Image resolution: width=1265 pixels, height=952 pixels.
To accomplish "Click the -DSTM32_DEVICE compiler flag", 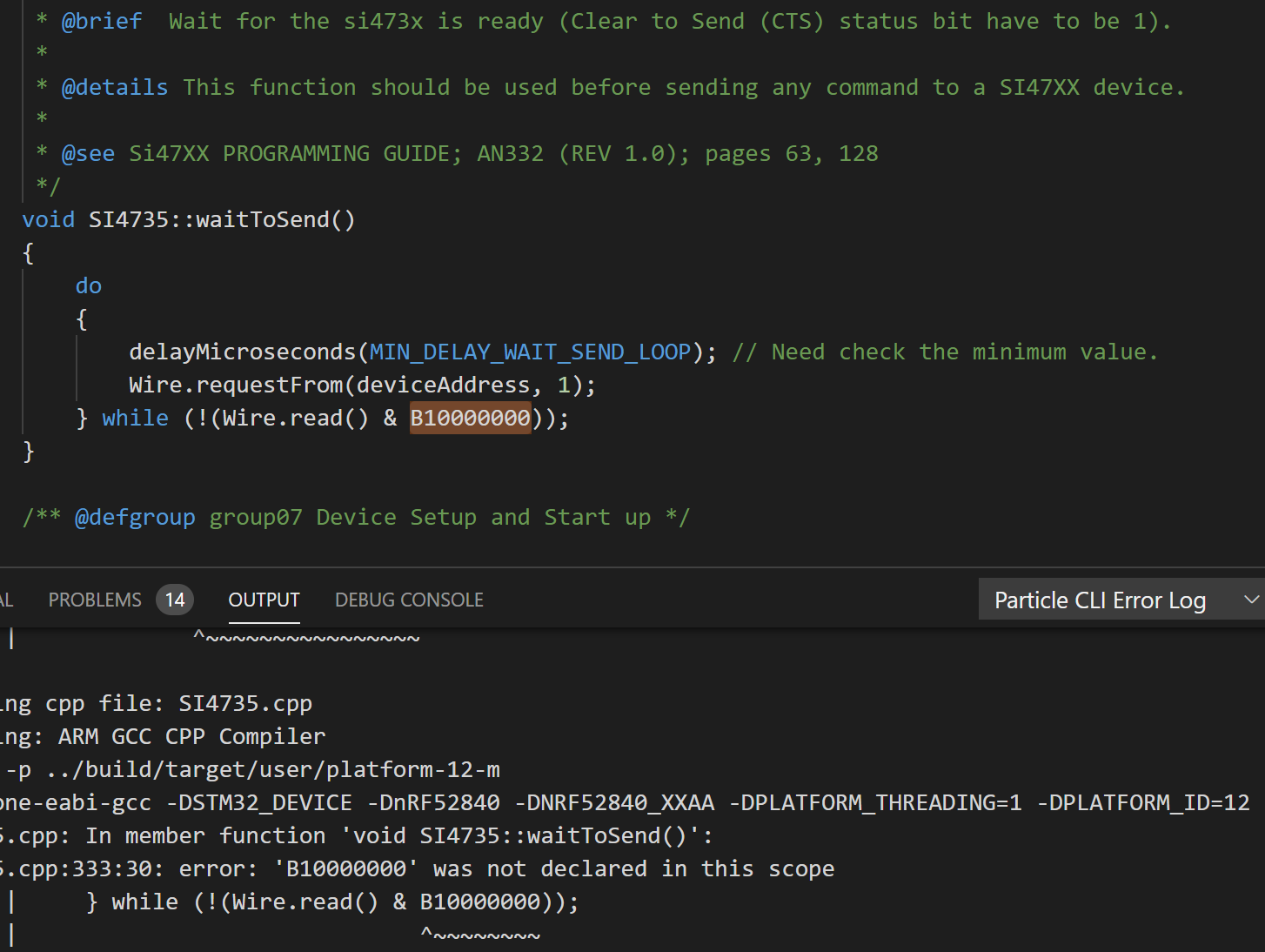I will pos(259,802).
